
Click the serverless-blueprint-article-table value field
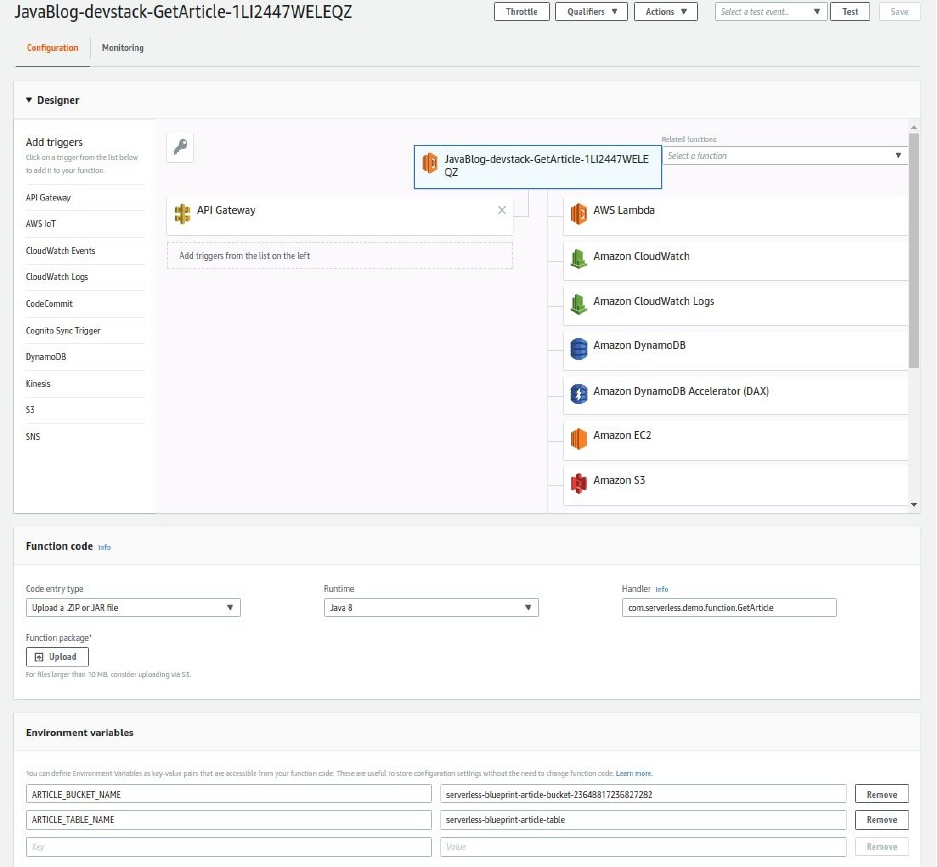tap(644, 820)
